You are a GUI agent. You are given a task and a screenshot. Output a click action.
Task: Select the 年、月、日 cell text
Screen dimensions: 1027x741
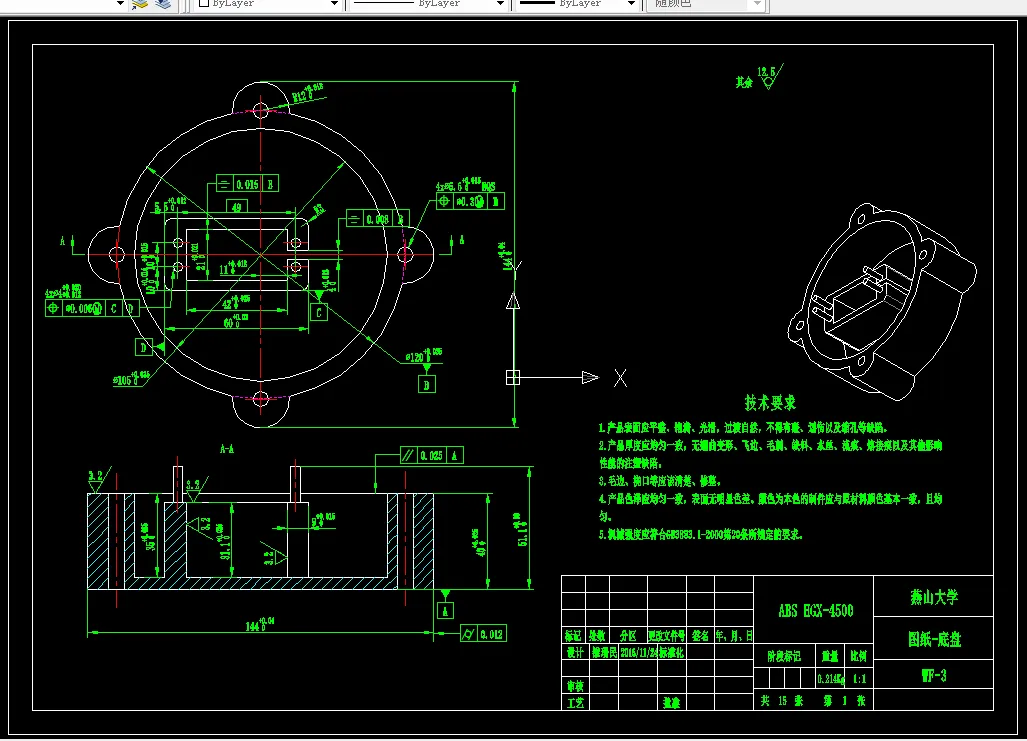click(x=734, y=636)
